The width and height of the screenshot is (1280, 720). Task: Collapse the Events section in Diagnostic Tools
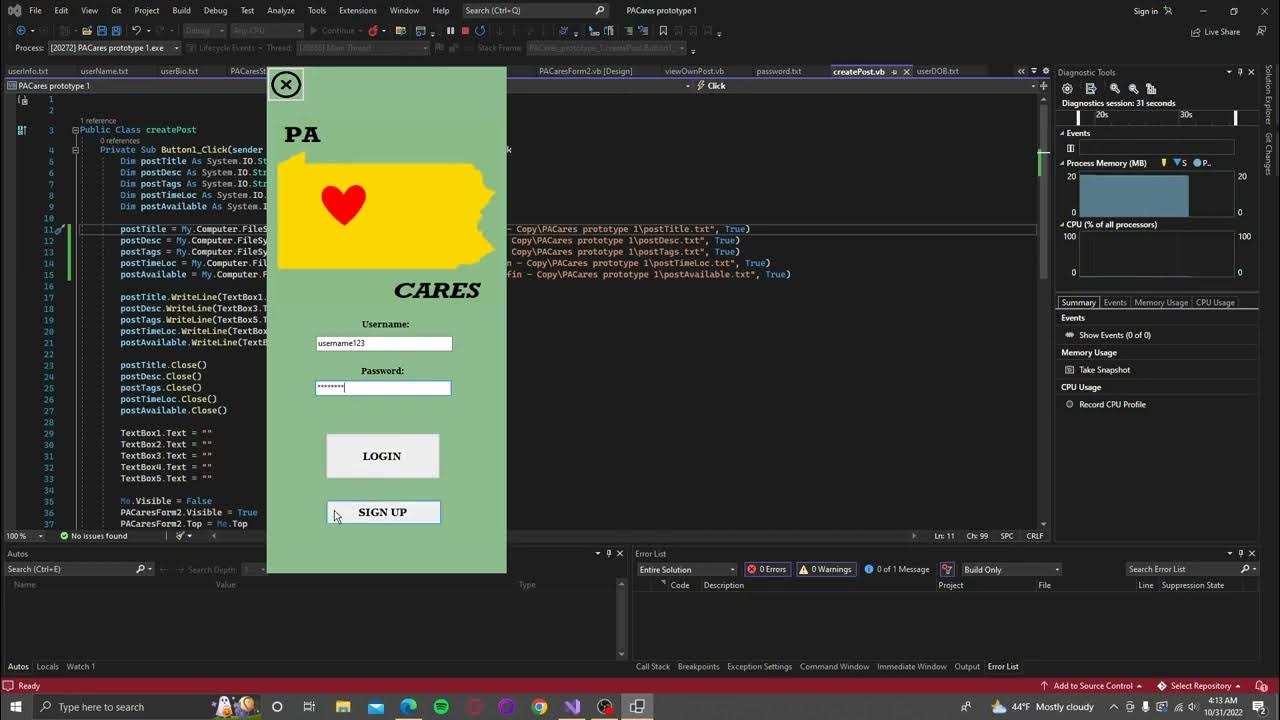pos(1062,133)
